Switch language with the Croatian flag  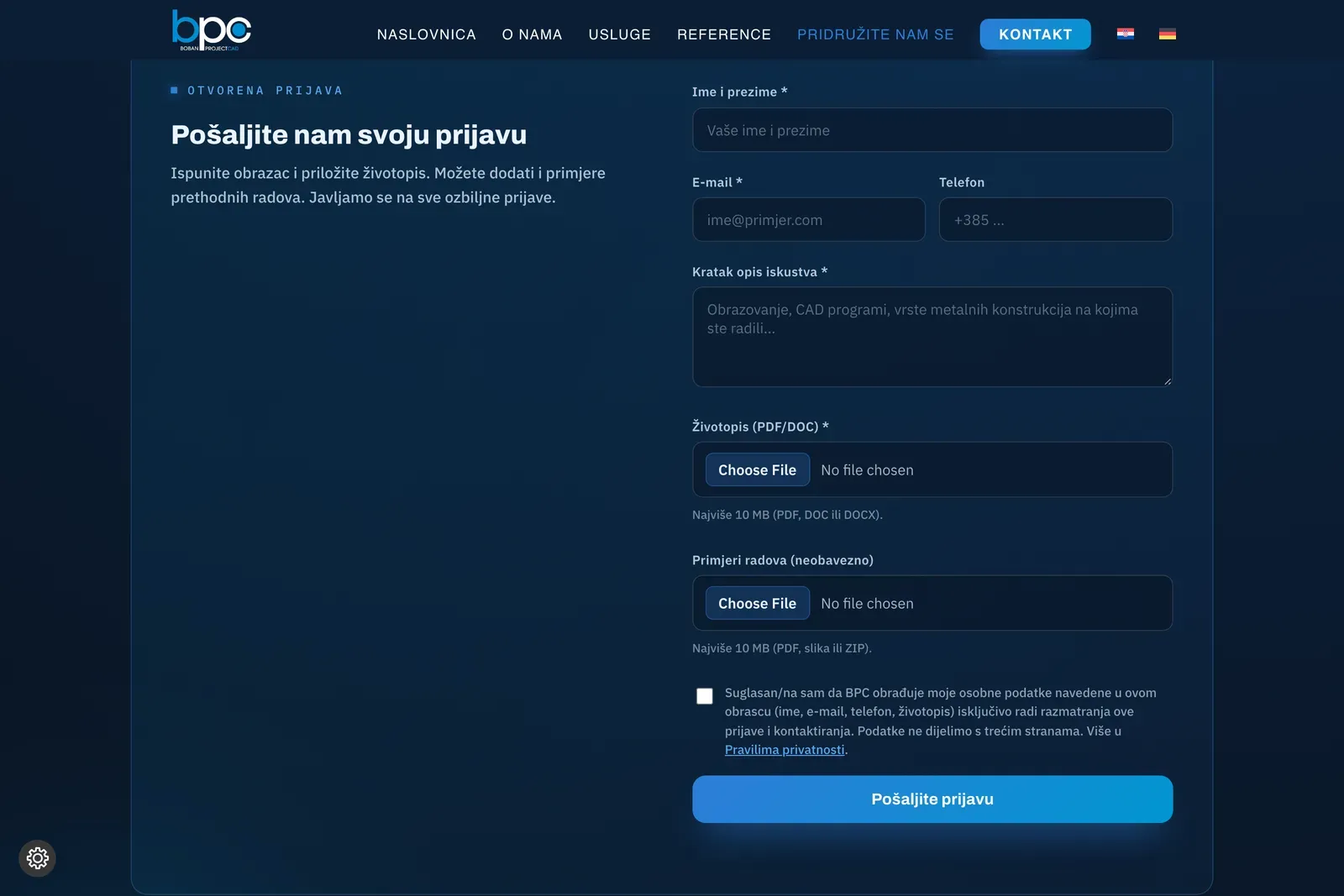(1126, 34)
